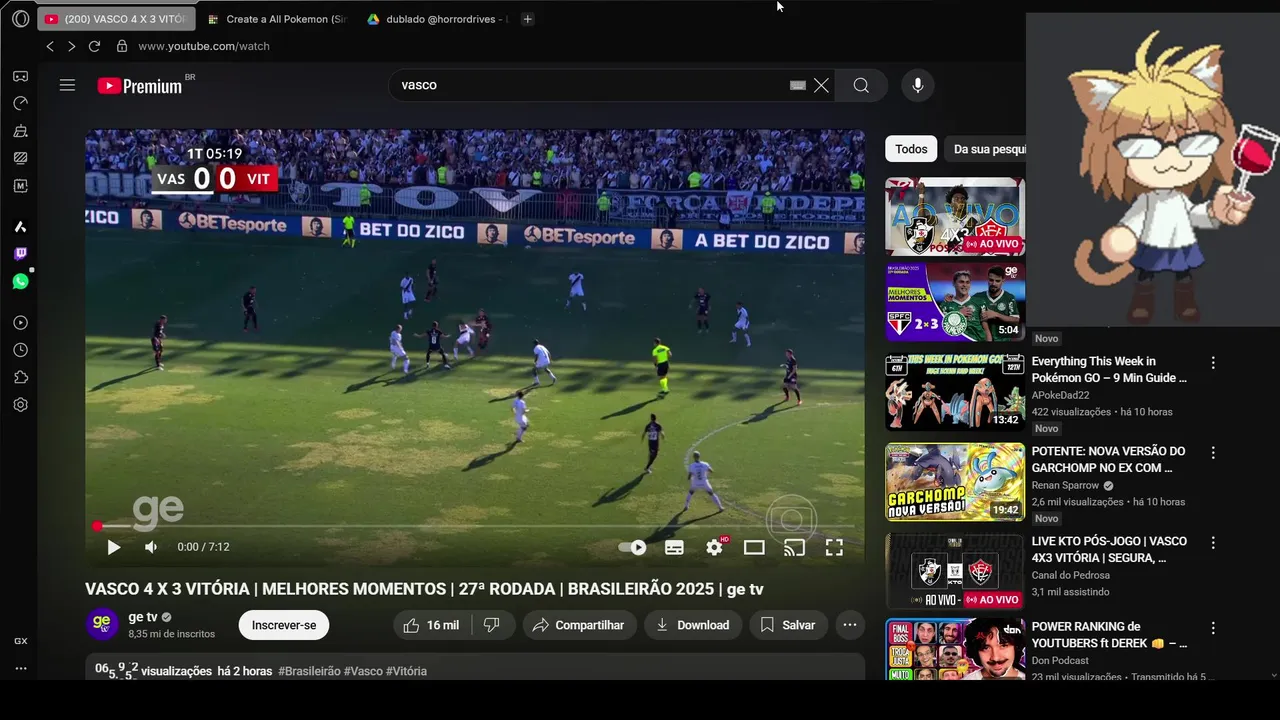
Task: Clear the search text 'vasco'
Action: 821,85
